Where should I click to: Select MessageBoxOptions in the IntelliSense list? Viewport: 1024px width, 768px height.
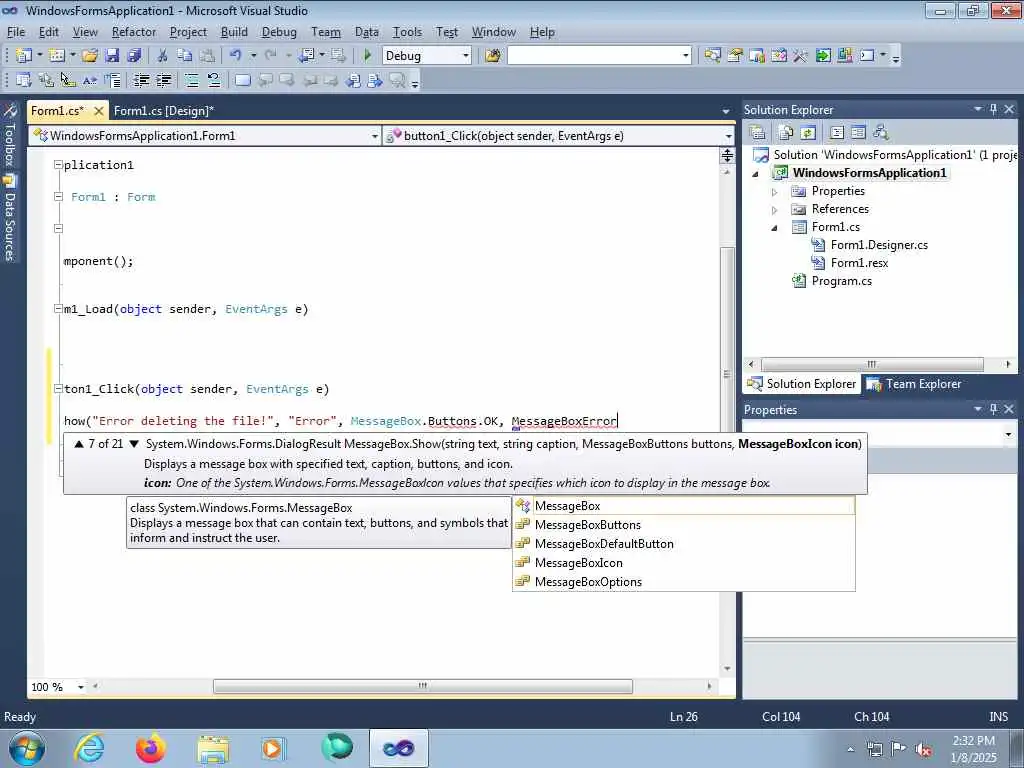tap(684, 582)
